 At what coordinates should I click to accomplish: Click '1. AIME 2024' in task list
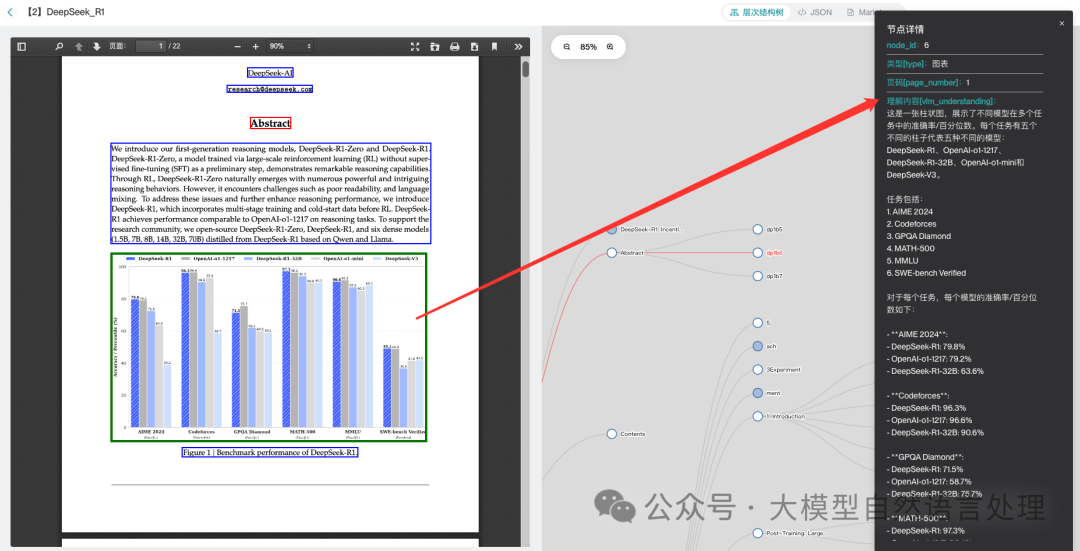910,211
